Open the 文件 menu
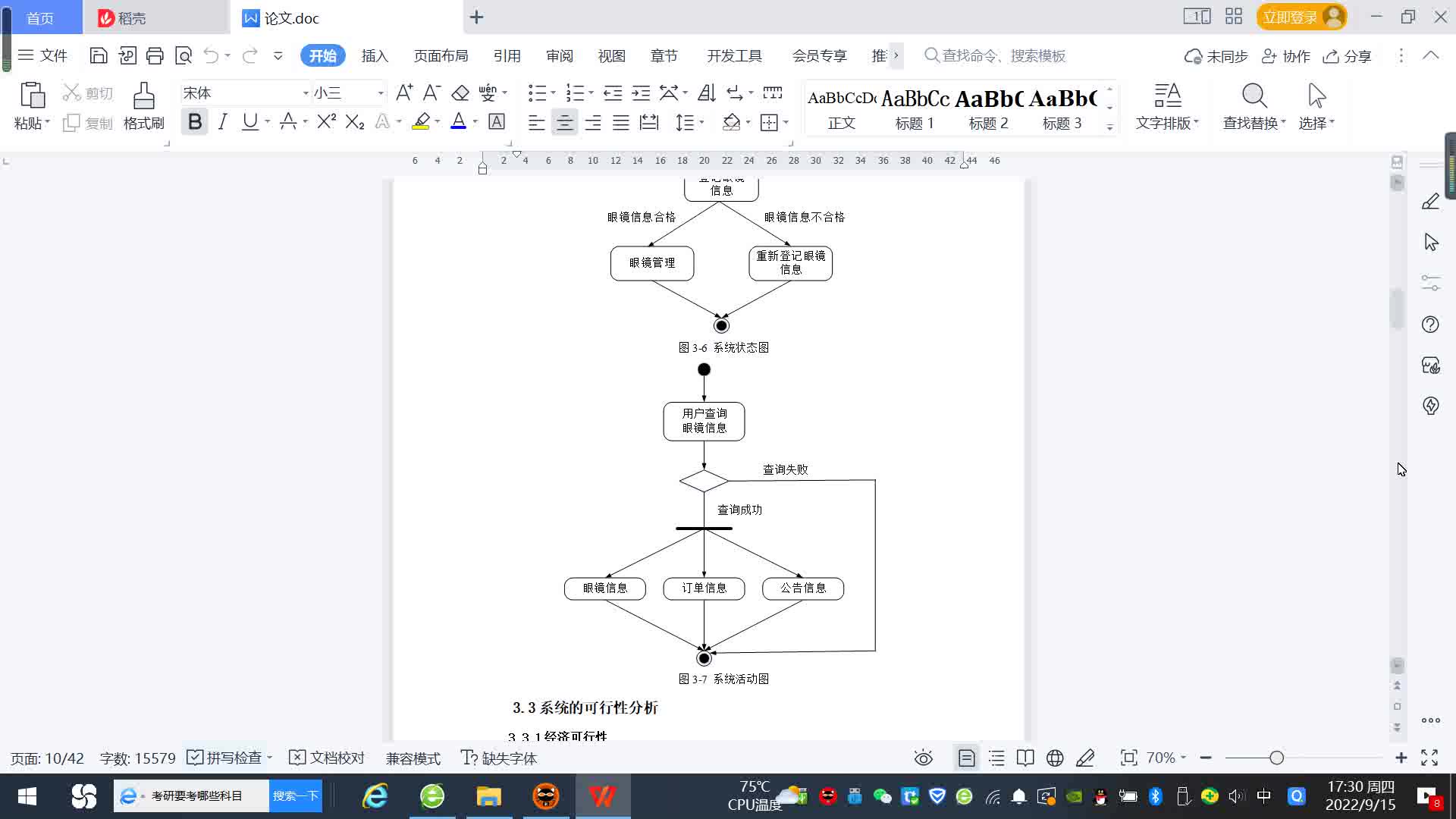The height and width of the screenshot is (819, 1456). [42, 55]
